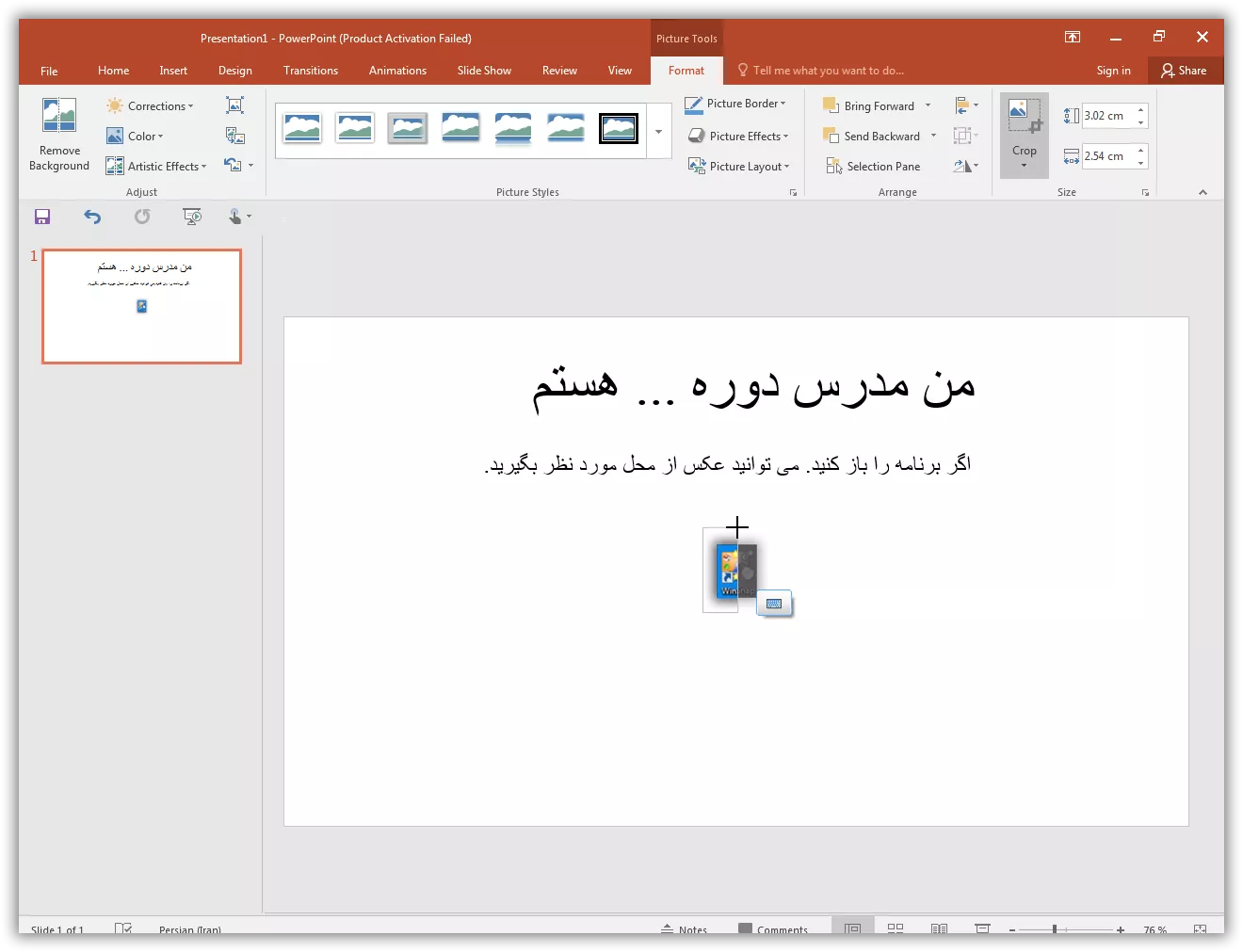
Task: Open File tab
Action: click(49, 71)
